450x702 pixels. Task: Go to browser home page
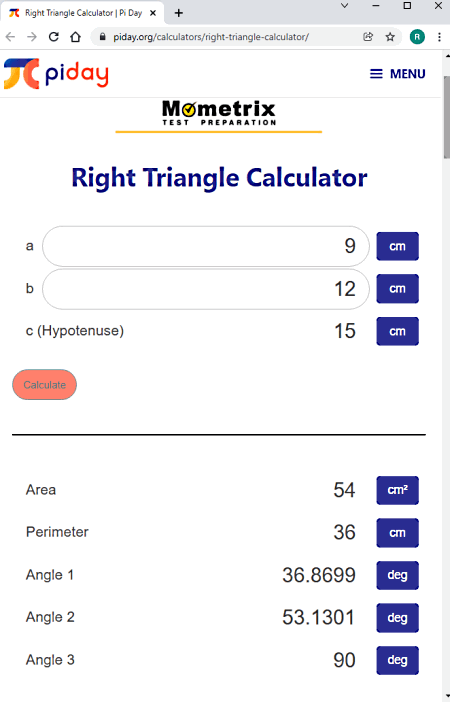pos(75,37)
